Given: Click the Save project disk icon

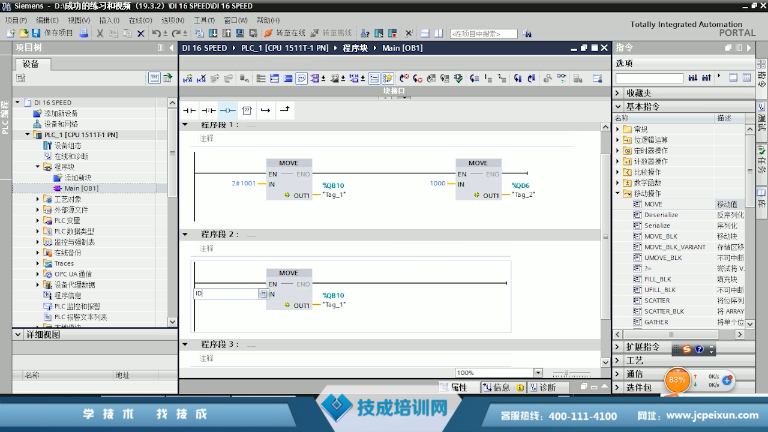Looking at the screenshot, I should 36,33.
